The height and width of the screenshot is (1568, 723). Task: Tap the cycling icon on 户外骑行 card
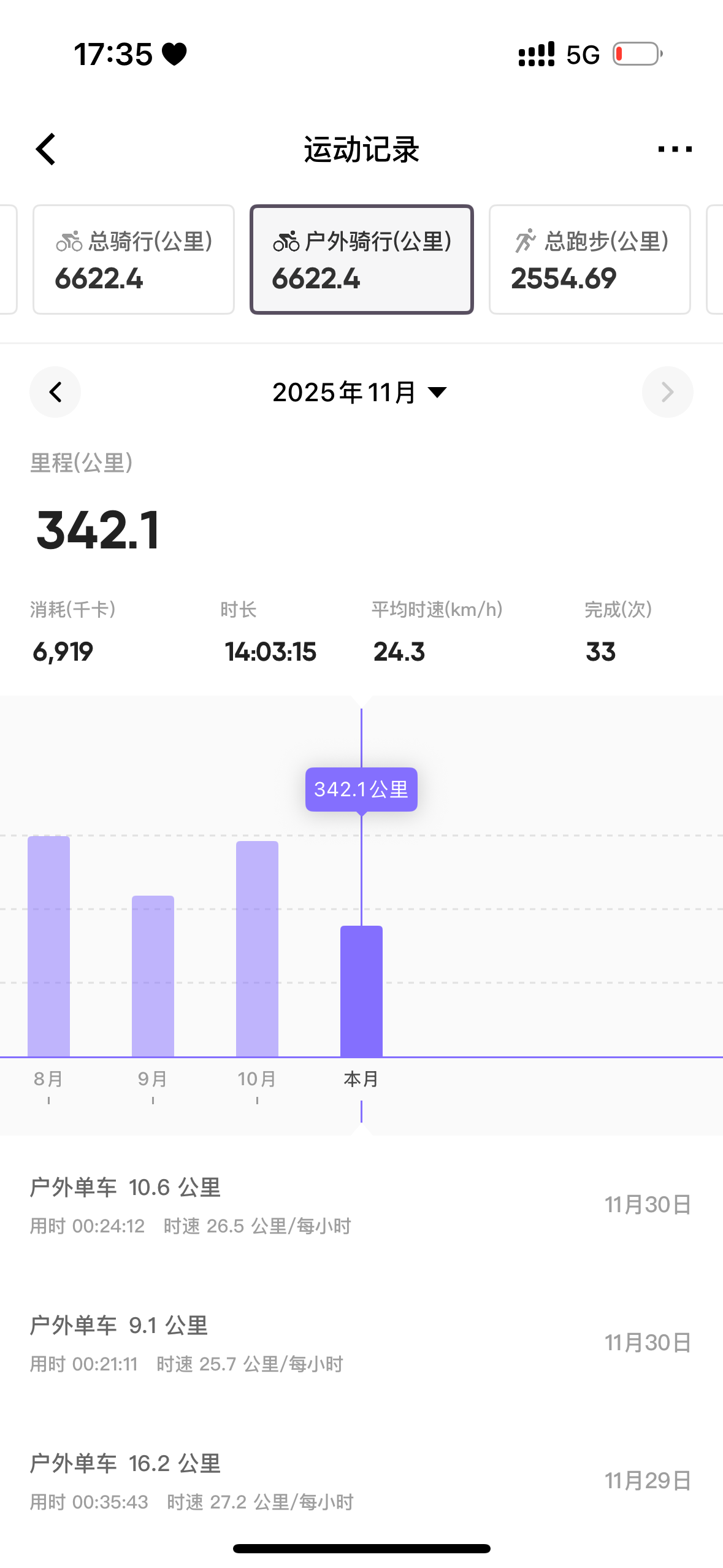coord(286,241)
